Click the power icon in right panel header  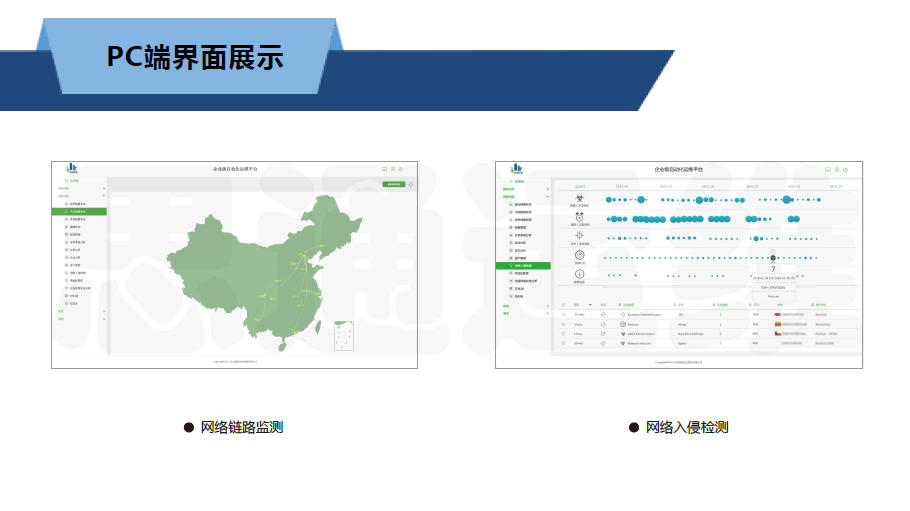(x=846, y=169)
